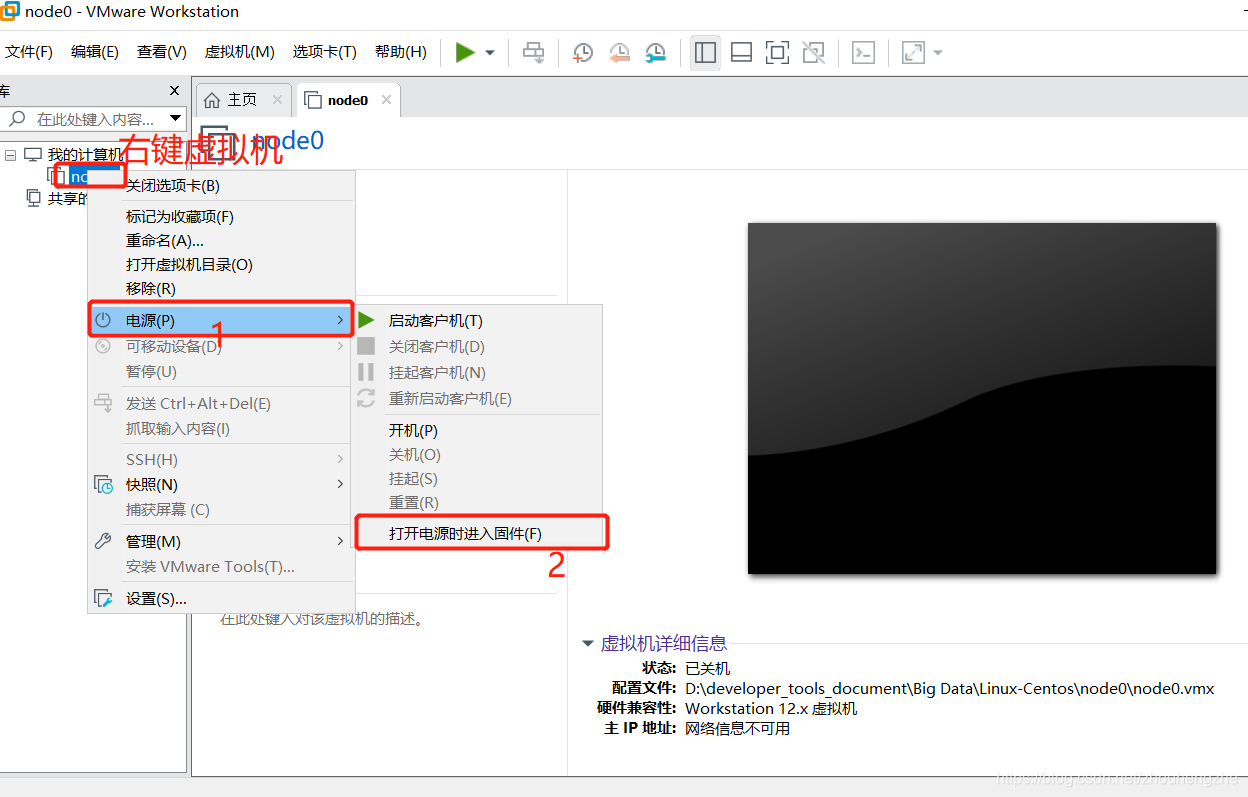Open the Snapshot Manager toolbar icon
This screenshot has width=1248, height=797.
pyautogui.click(x=656, y=52)
